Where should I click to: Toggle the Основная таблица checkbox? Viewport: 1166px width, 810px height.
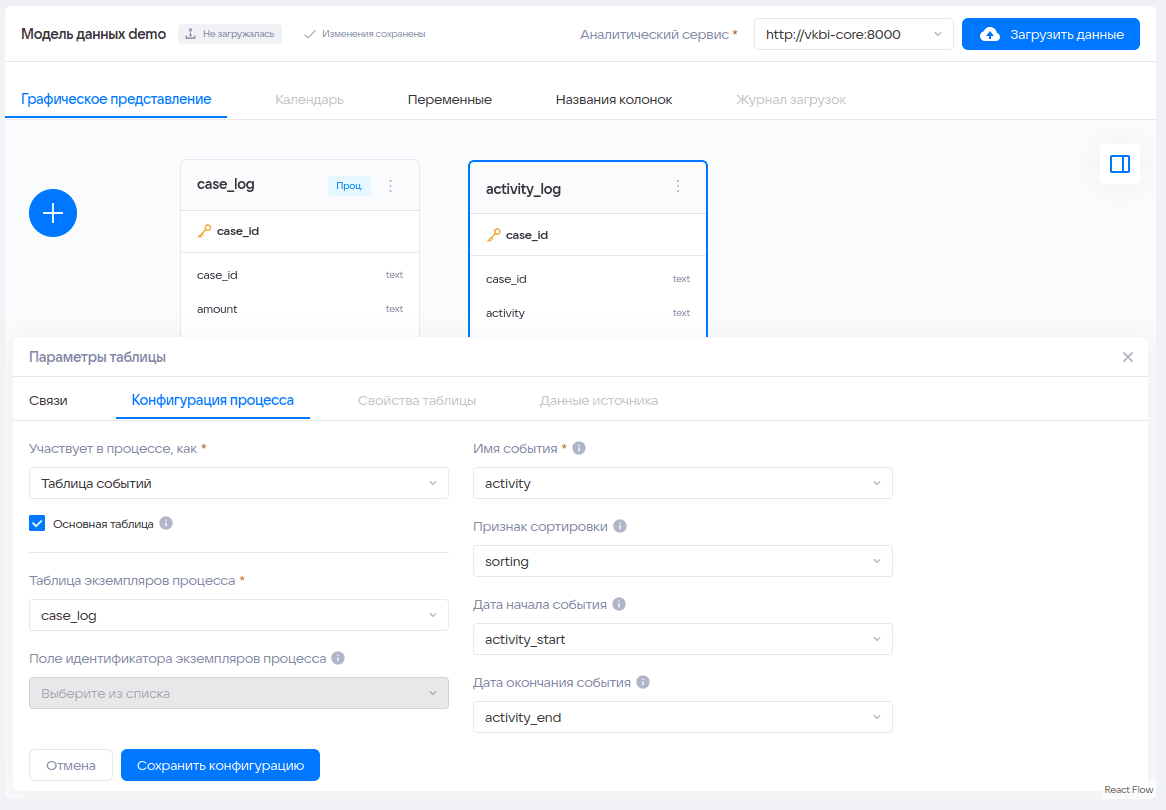[37, 523]
